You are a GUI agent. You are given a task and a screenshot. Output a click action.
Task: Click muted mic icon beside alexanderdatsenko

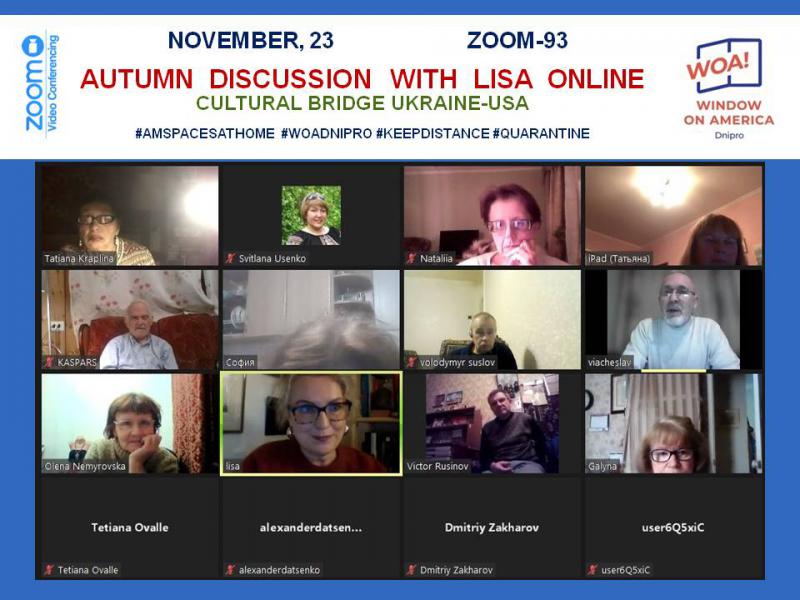231,570
